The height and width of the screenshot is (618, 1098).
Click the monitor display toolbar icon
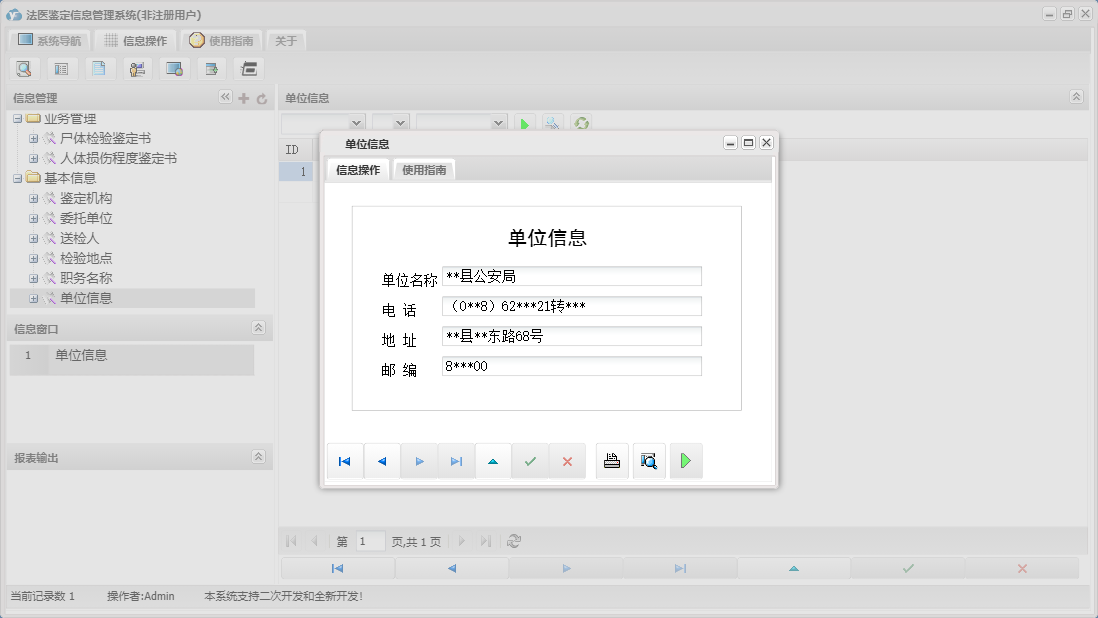coord(173,68)
